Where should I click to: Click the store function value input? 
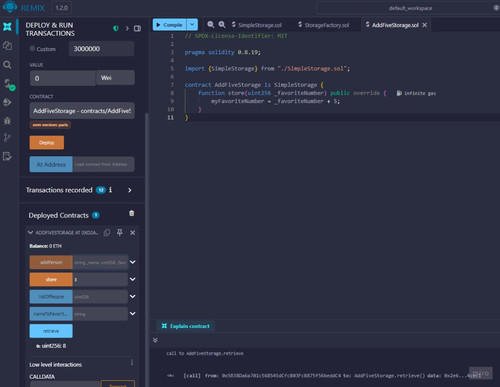tap(100, 279)
